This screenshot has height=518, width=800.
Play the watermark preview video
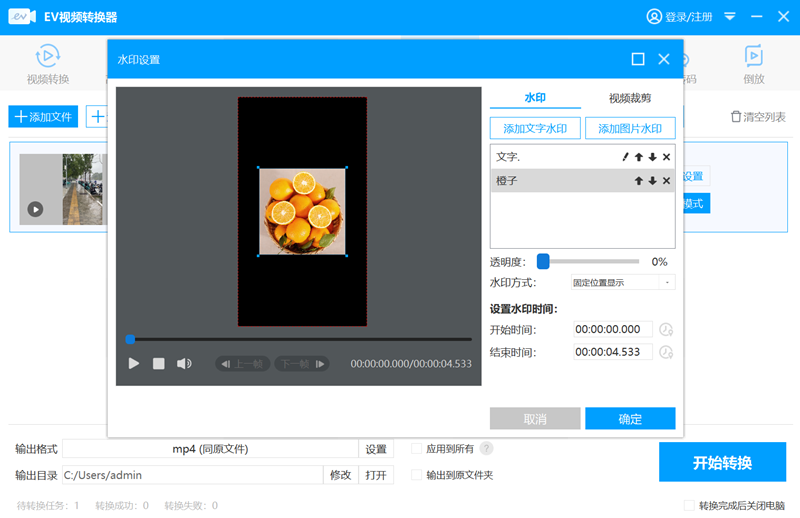[x=134, y=363]
